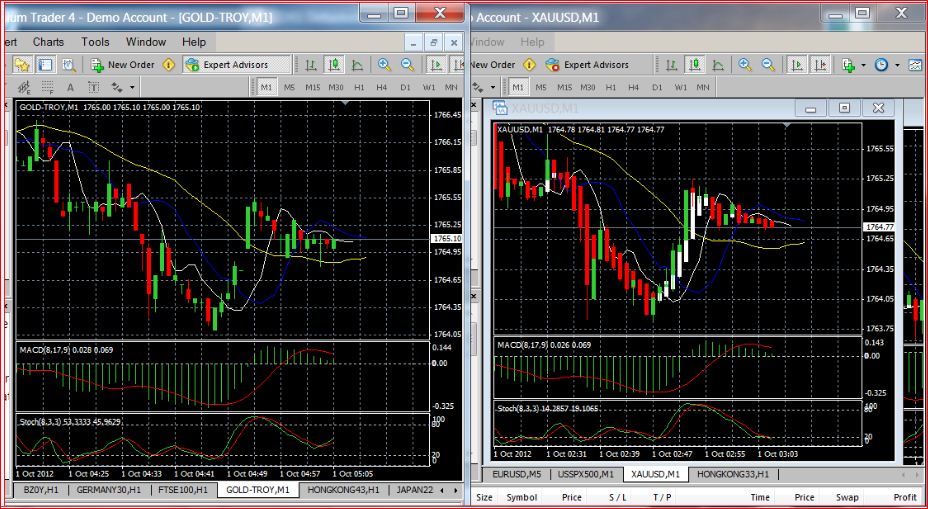Zoom out the chart in left window
The width and height of the screenshot is (928, 509).
click(x=408, y=65)
